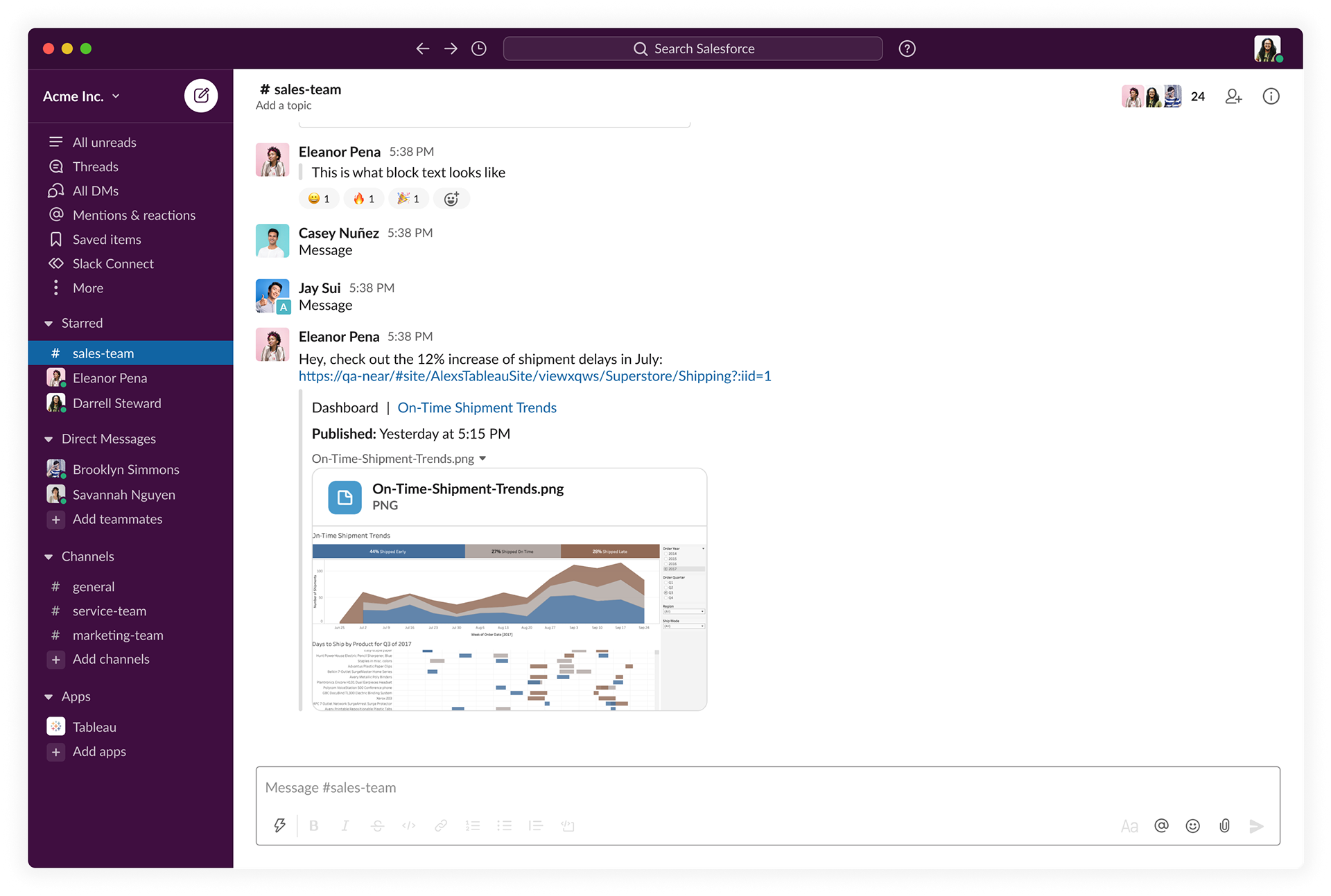Screen dimensions: 1331x896
Task: Apply blockquote formatting in composer
Action: click(x=535, y=825)
